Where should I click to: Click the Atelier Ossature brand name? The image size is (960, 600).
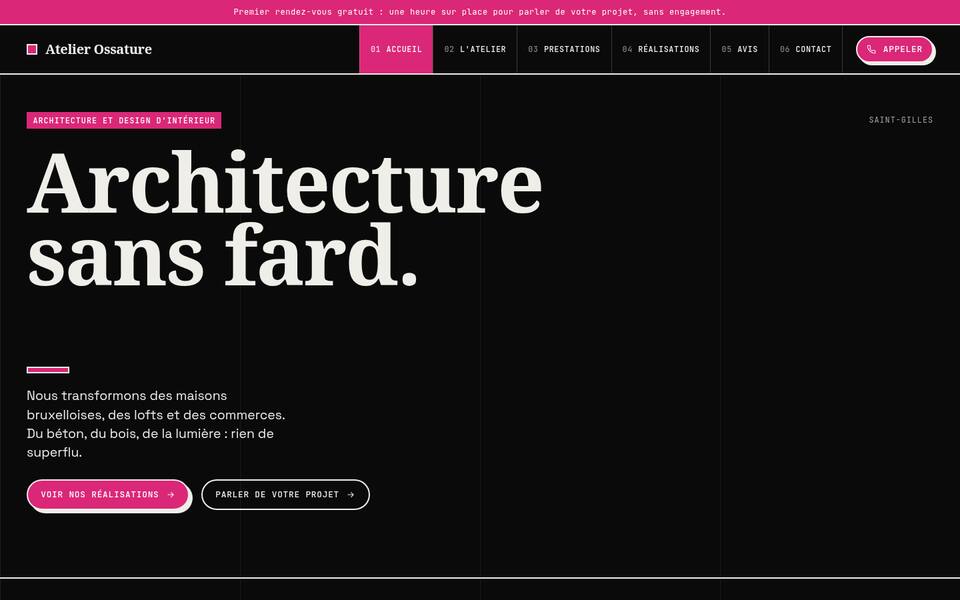point(99,50)
